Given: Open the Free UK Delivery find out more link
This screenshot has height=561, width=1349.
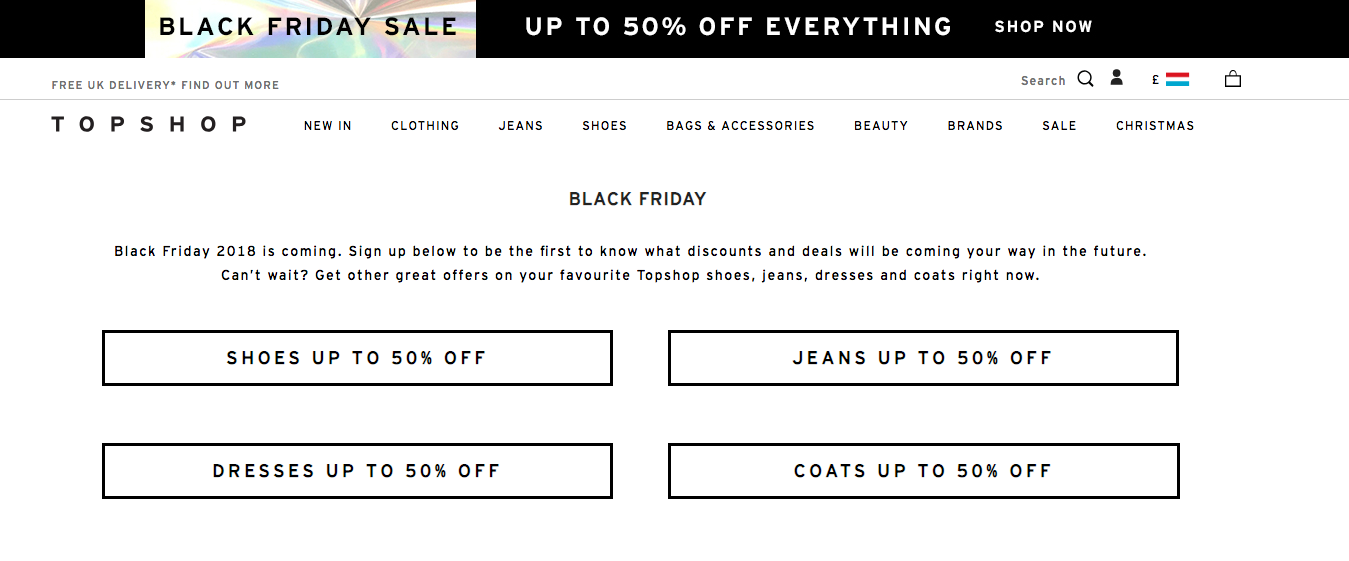Looking at the screenshot, I should tap(166, 86).
